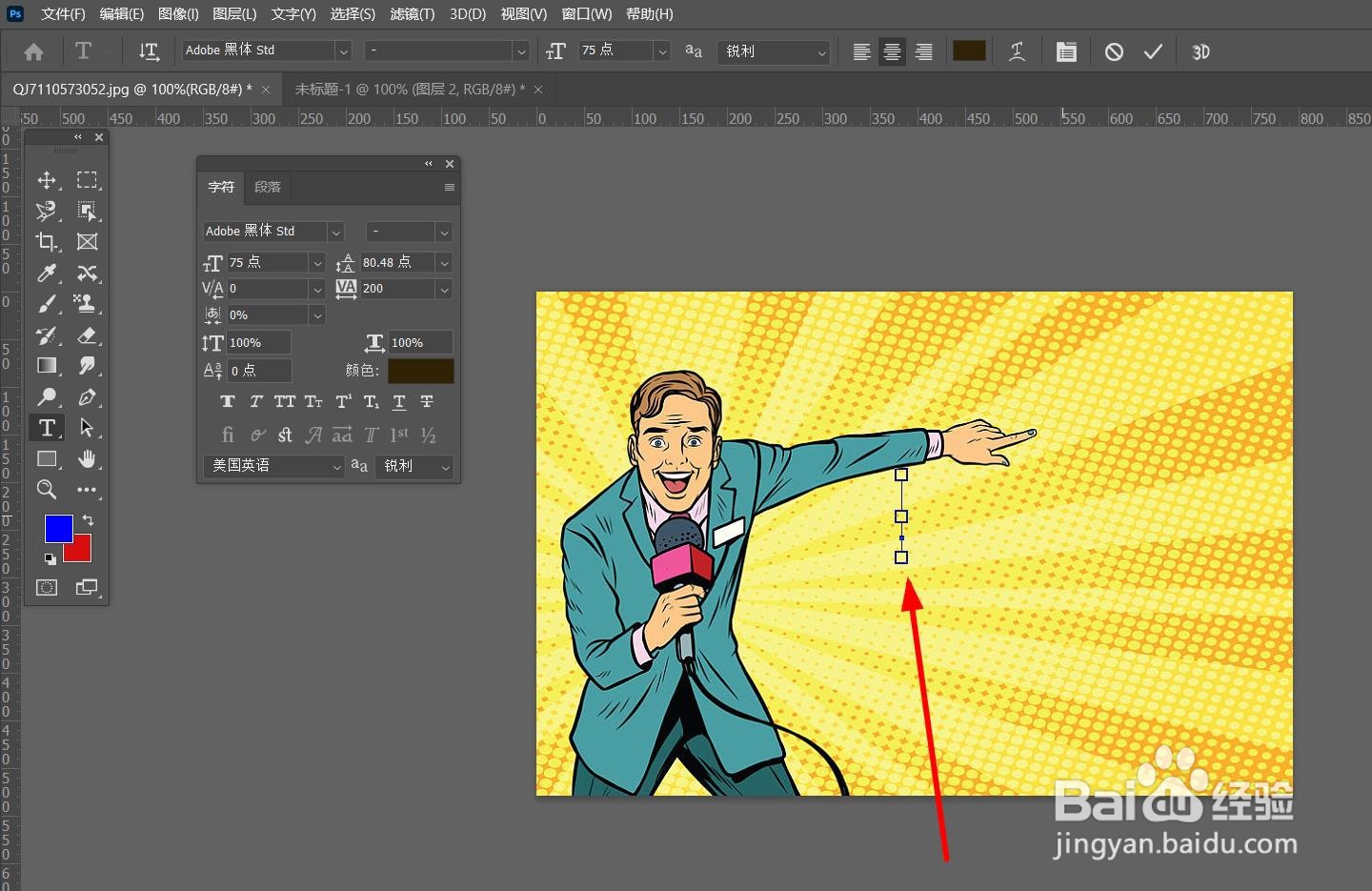Select the Rectangle shape tool
Image resolution: width=1372 pixels, height=891 pixels.
pyautogui.click(x=47, y=459)
